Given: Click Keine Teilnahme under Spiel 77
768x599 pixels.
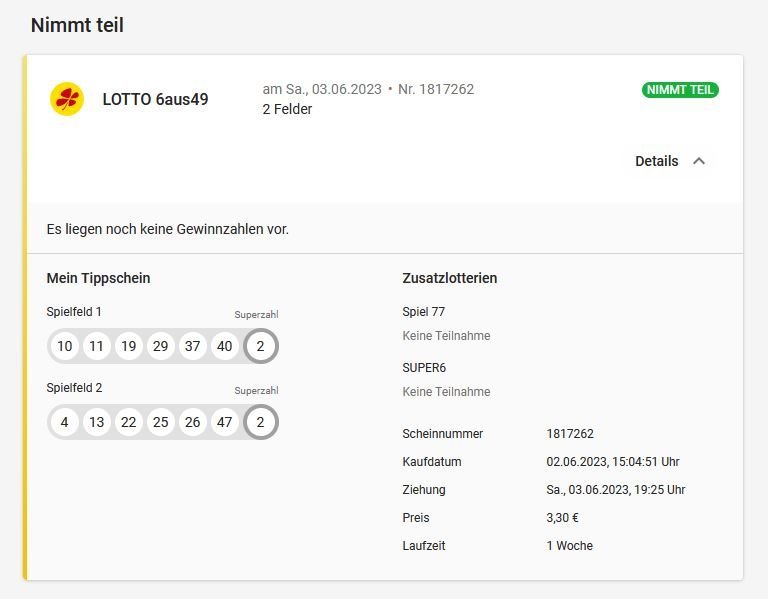Looking at the screenshot, I should click(x=446, y=336).
